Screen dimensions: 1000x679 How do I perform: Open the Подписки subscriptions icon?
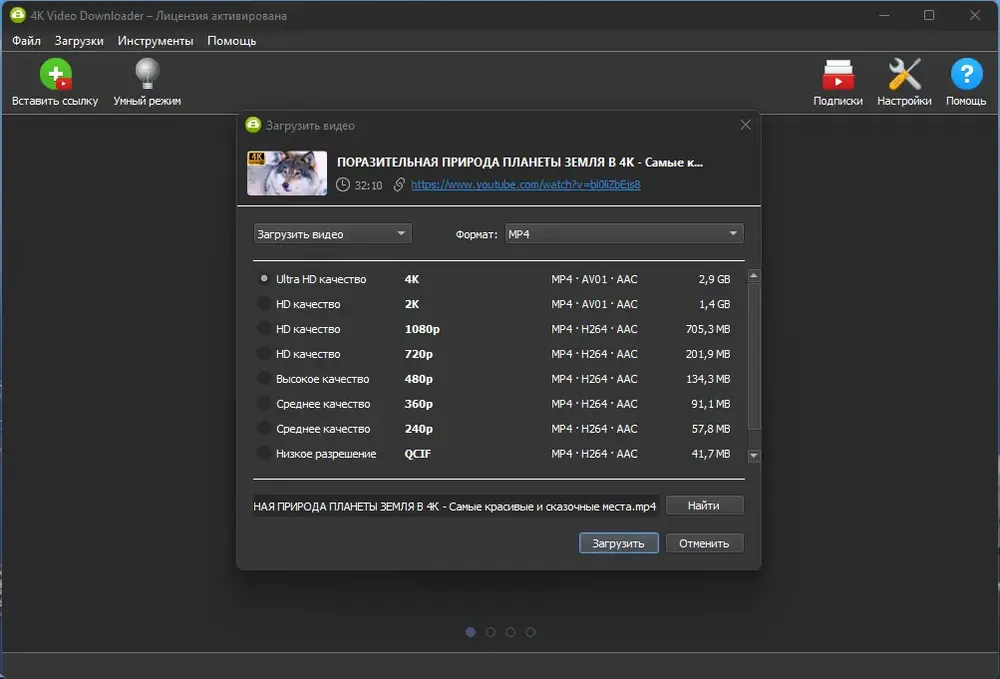[837, 76]
